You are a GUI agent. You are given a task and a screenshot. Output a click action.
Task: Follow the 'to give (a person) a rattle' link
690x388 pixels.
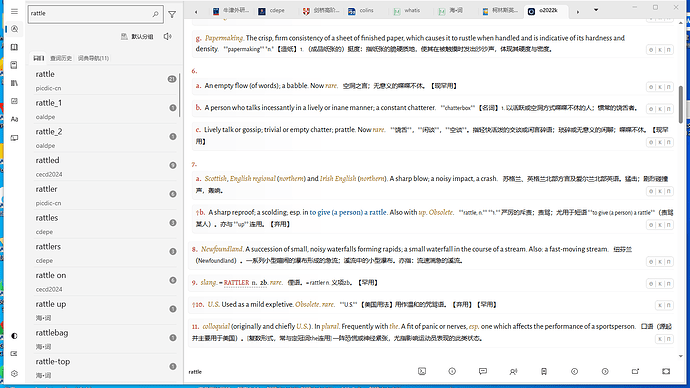348,212
